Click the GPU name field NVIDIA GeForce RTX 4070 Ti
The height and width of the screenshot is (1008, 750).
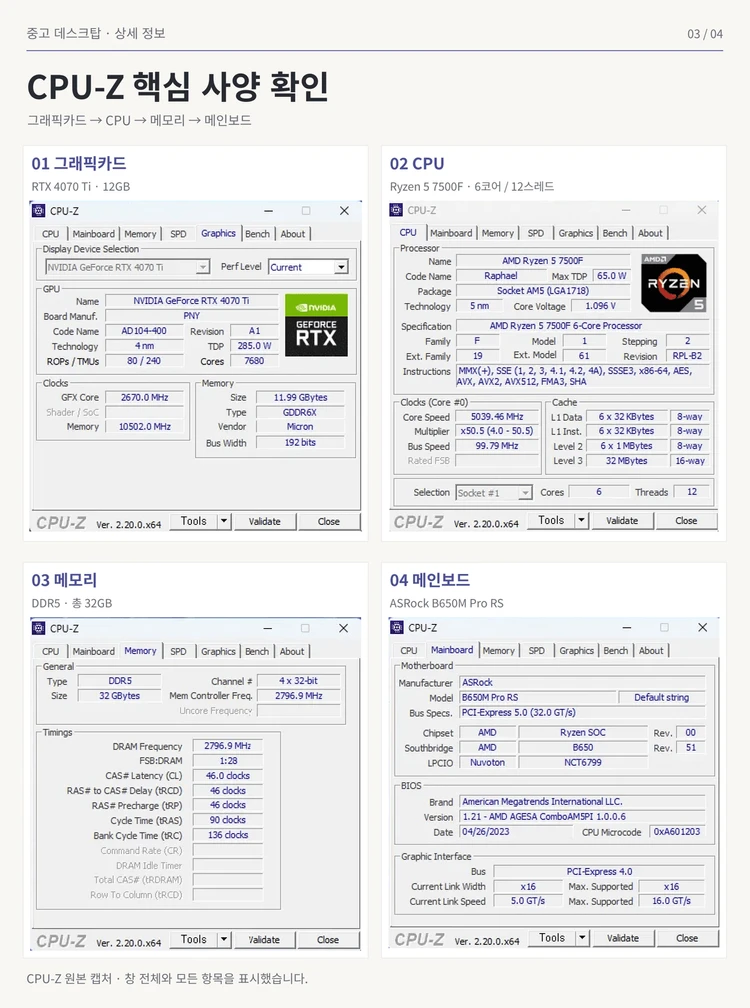click(192, 300)
